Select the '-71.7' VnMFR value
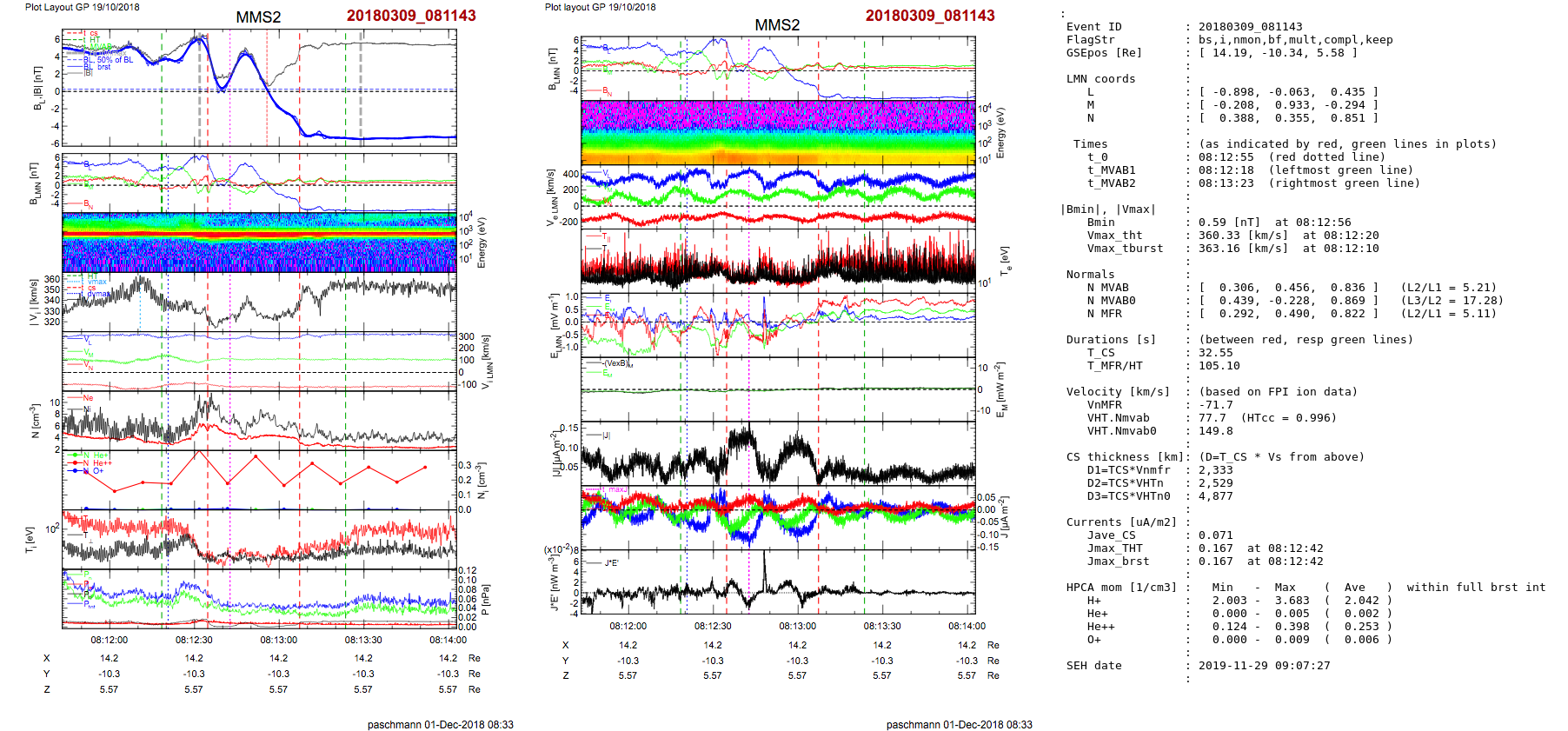 click(1215, 405)
